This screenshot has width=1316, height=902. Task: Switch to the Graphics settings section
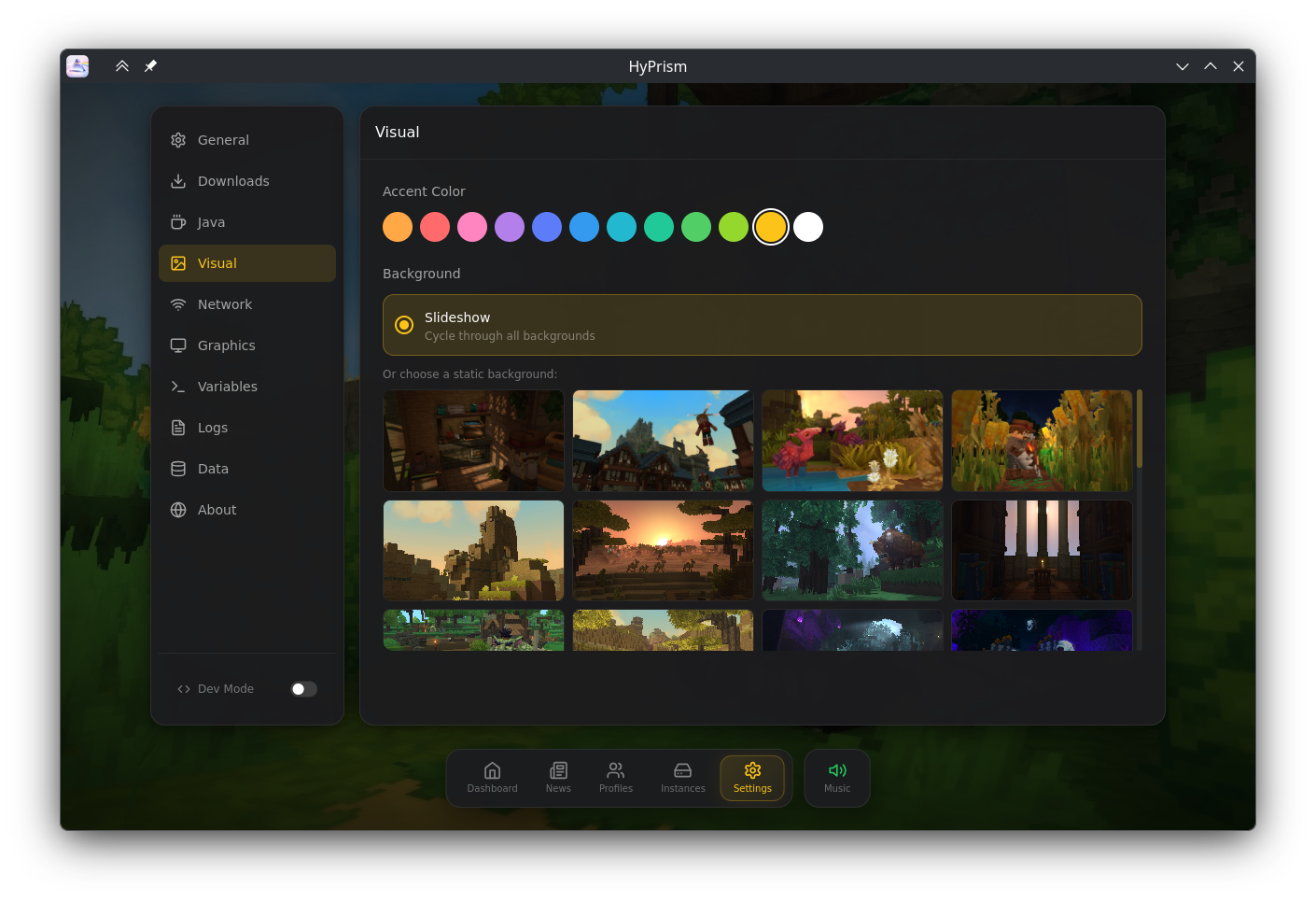[247, 345]
